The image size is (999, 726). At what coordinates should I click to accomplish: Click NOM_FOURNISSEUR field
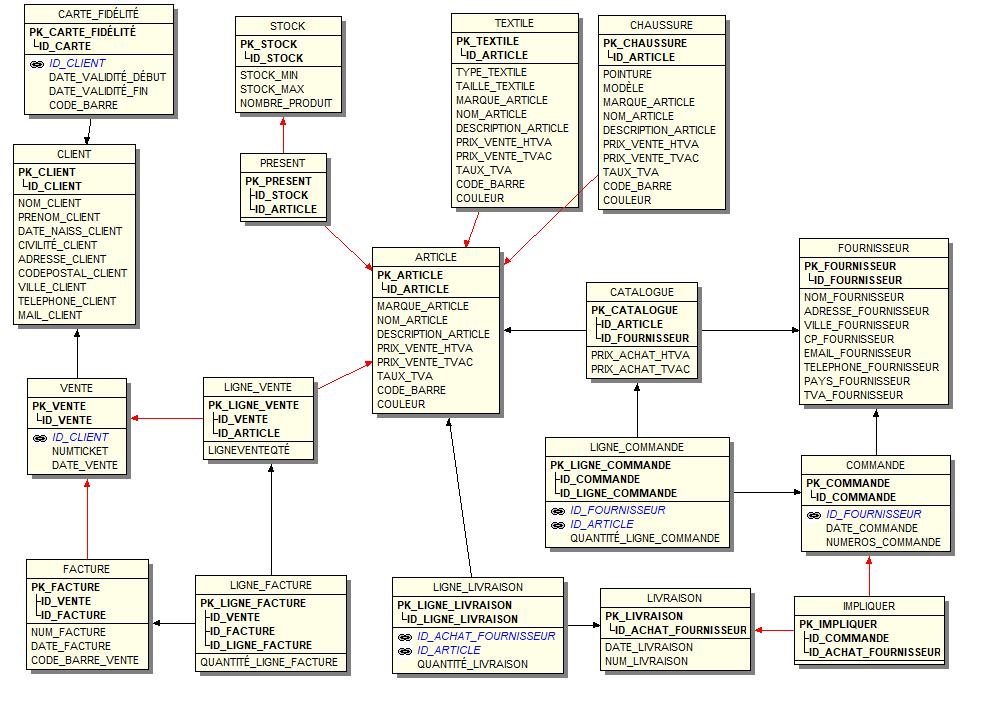pos(854,297)
